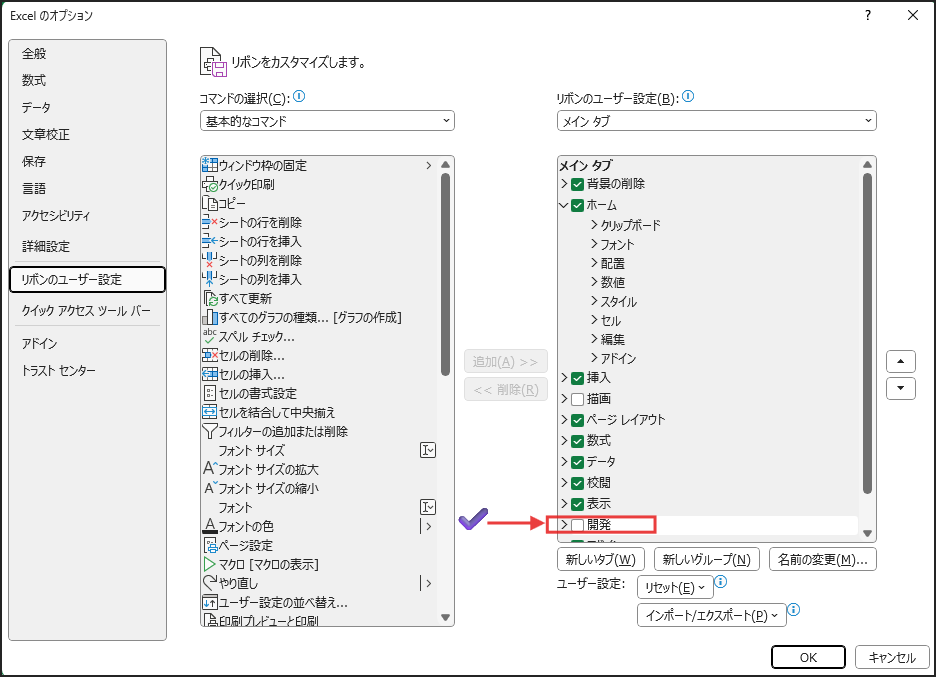Select フォント サイズの縮小 icon

coord(210,488)
